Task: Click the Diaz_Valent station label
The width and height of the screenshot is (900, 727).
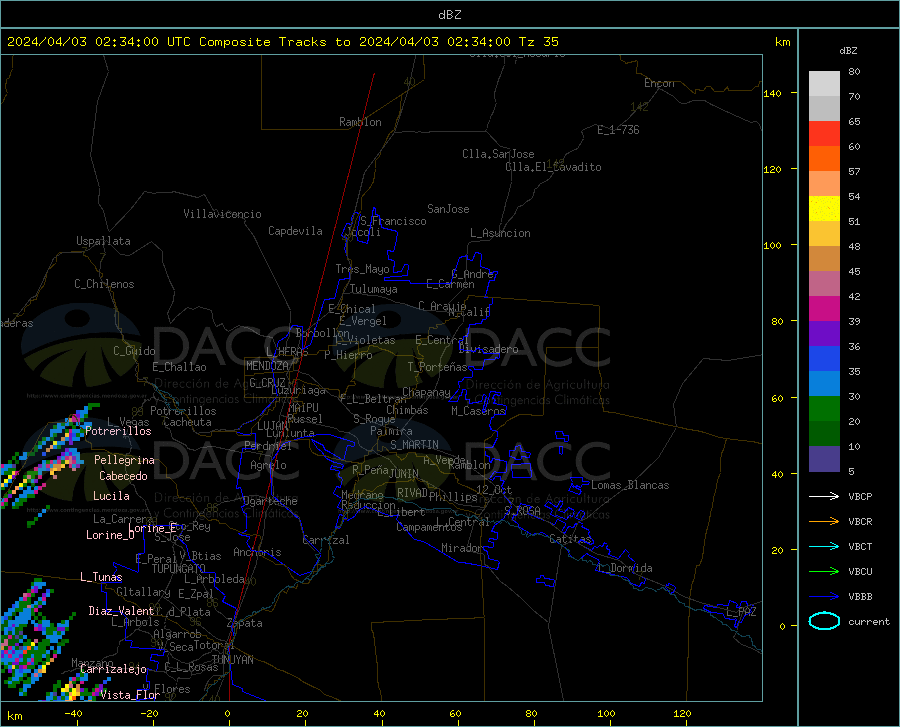Action: (121, 611)
